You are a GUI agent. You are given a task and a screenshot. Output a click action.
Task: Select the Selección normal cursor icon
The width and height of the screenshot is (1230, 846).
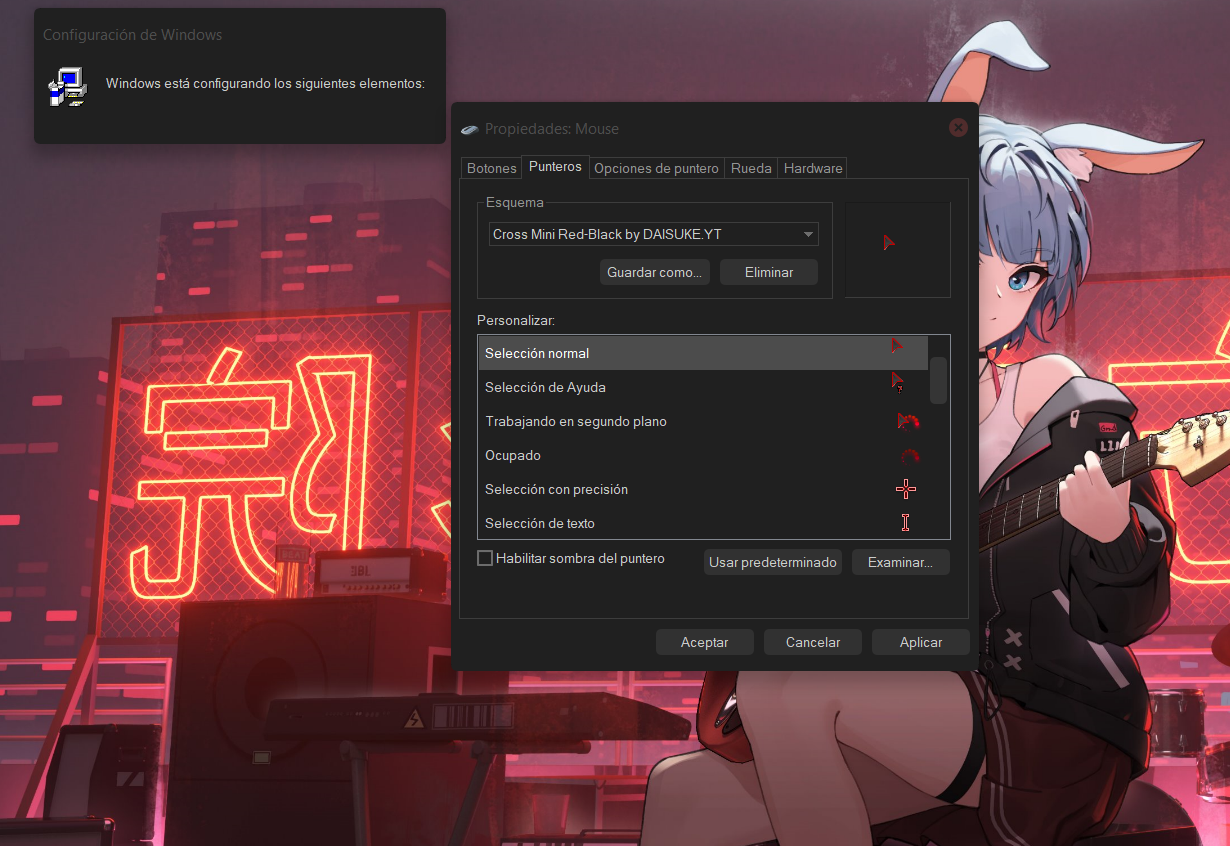tap(895, 347)
